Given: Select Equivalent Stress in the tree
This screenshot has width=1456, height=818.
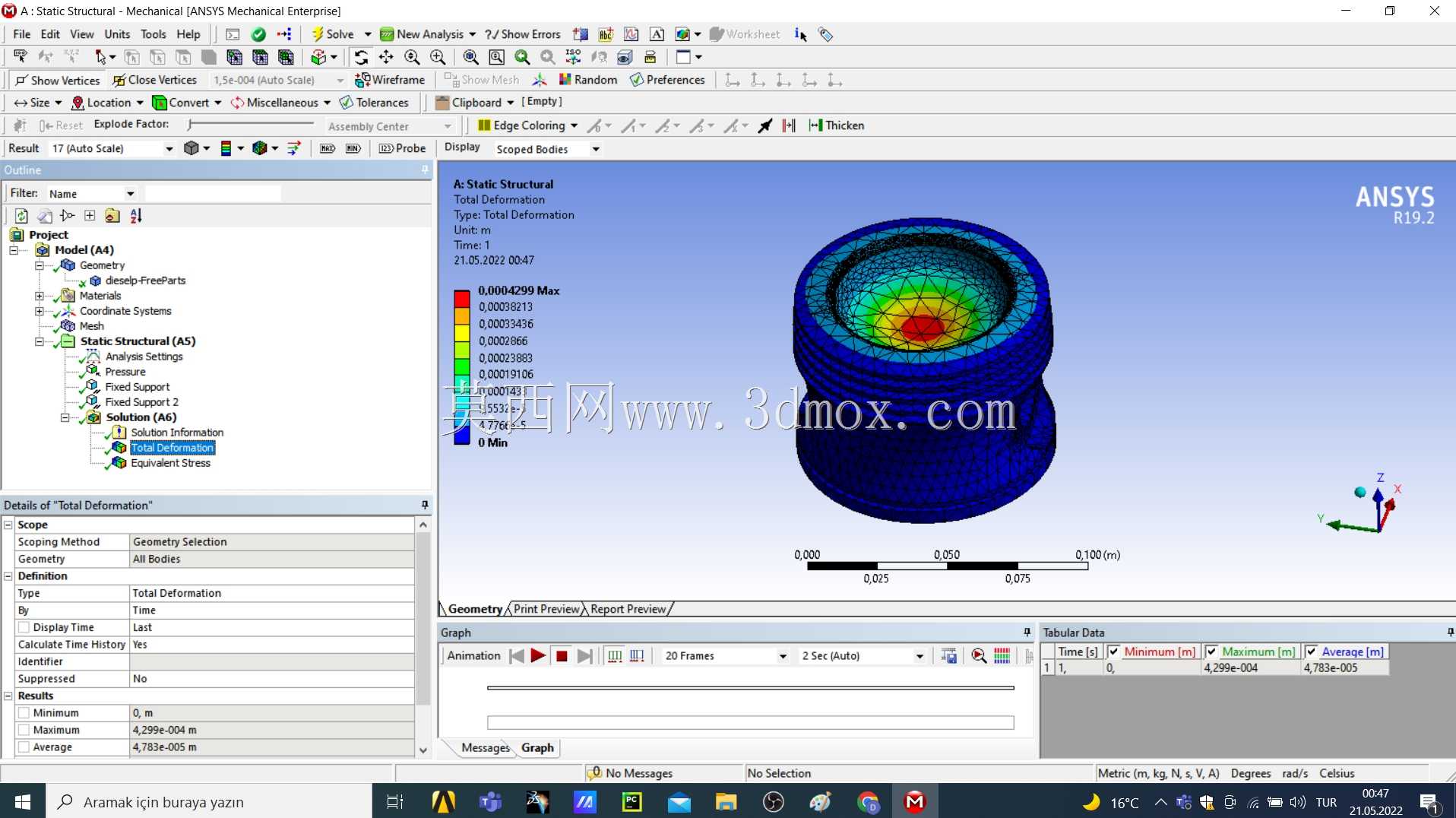Looking at the screenshot, I should (170, 463).
